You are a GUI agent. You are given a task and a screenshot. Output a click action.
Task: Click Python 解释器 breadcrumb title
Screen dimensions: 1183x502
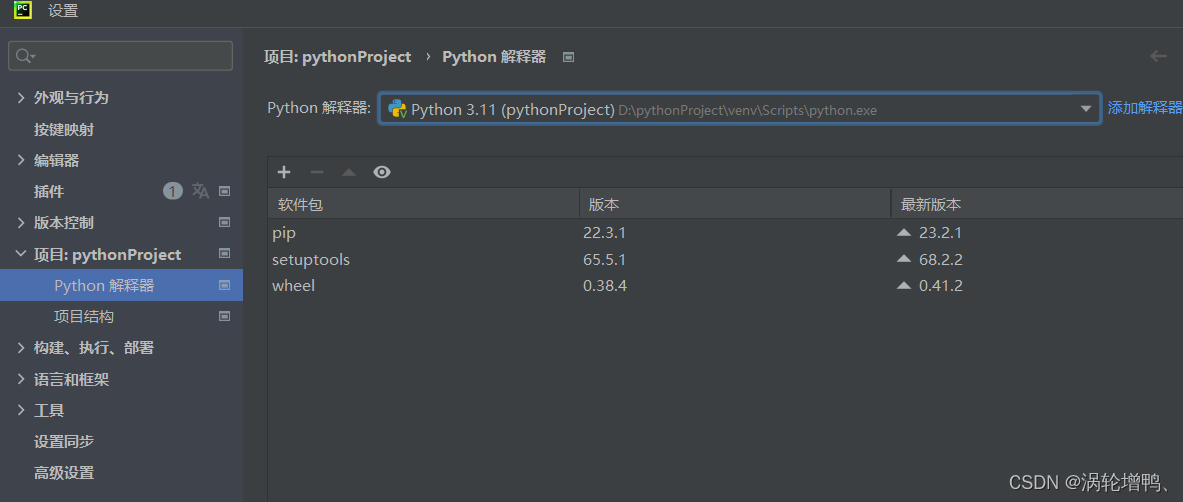tap(494, 57)
